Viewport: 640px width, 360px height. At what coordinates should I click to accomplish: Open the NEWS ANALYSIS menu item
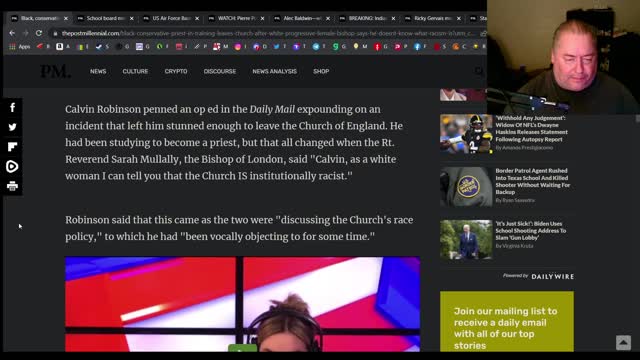(x=274, y=71)
